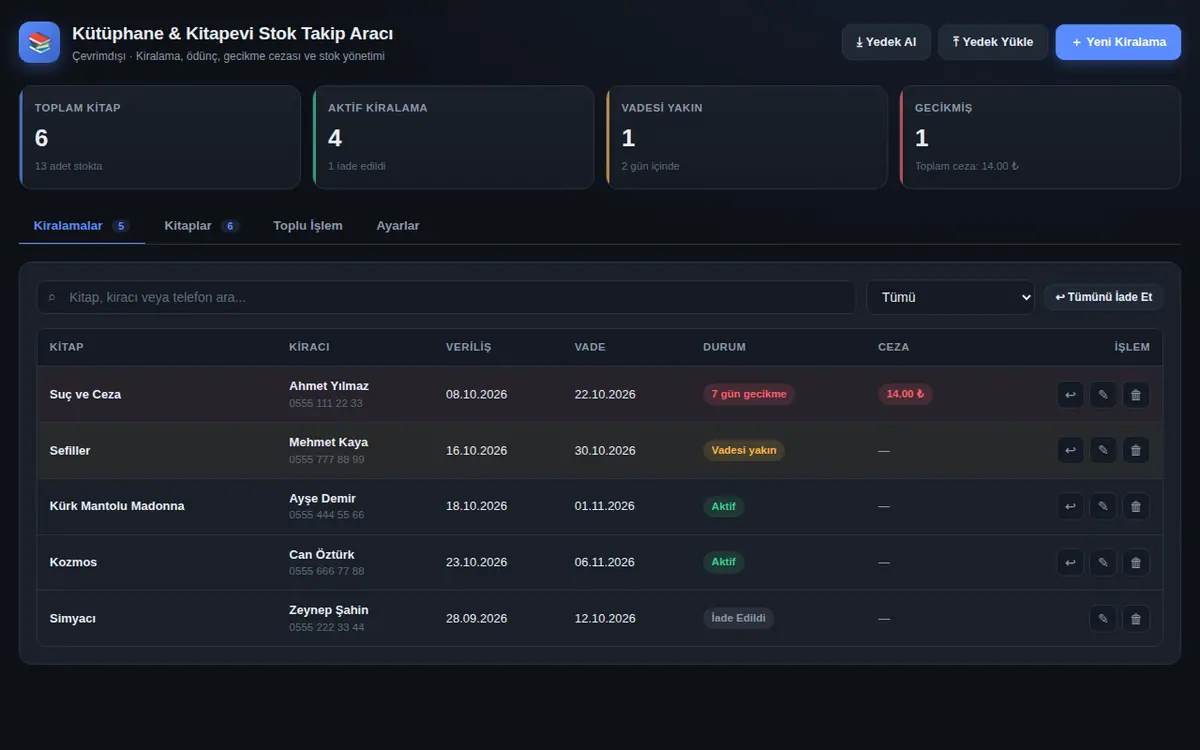The width and height of the screenshot is (1200, 750).
Task: Delete the Simyacı rental record
Action: click(x=1136, y=618)
